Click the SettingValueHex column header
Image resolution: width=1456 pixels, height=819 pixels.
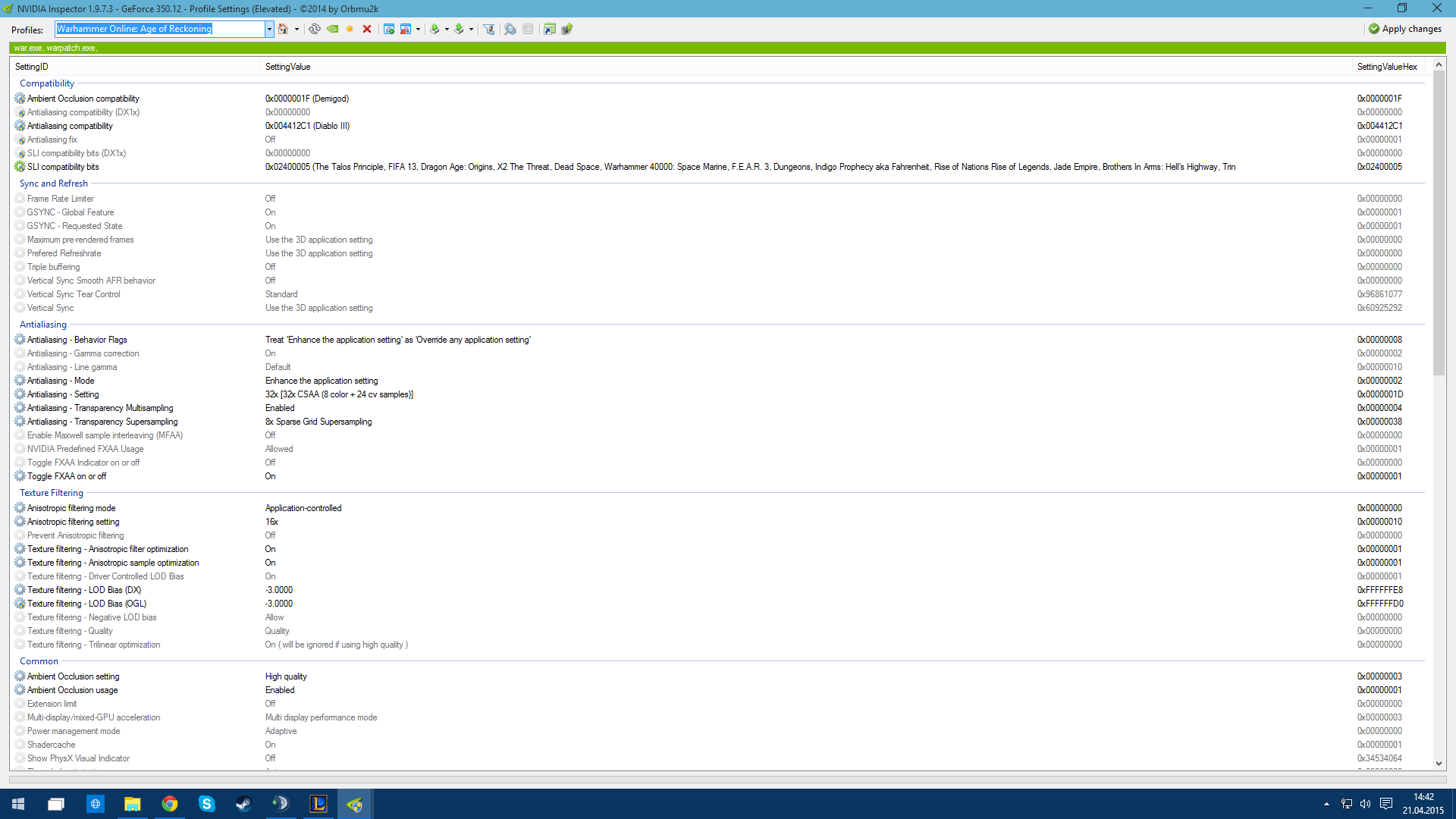pyautogui.click(x=1388, y=67)
